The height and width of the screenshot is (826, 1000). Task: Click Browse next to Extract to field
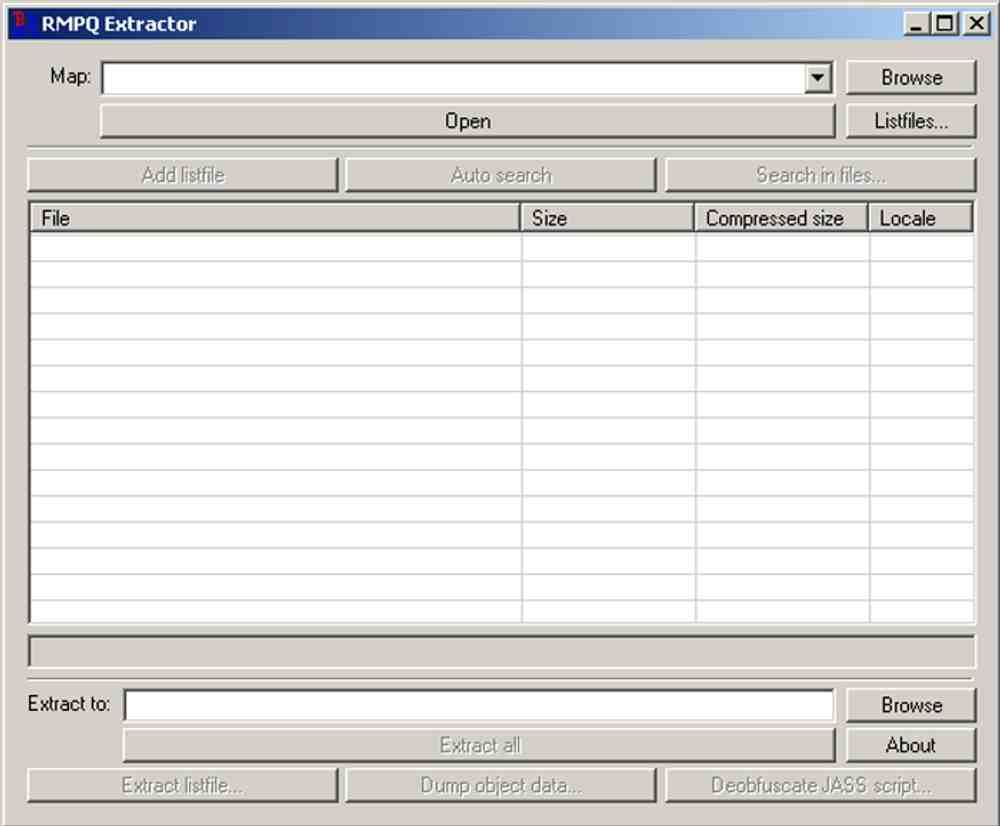[911, 705]
